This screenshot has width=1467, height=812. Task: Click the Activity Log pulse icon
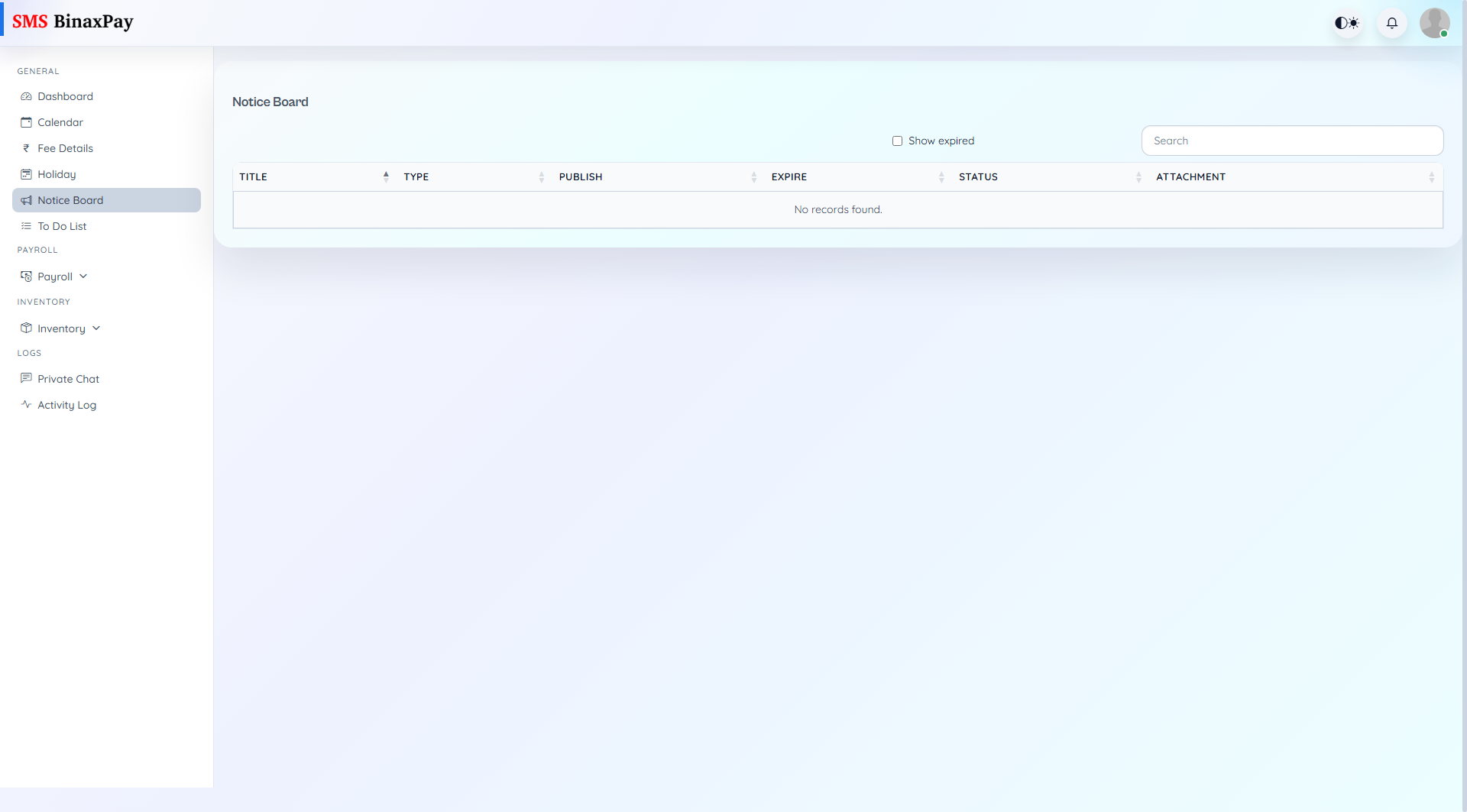click(26, 404)
